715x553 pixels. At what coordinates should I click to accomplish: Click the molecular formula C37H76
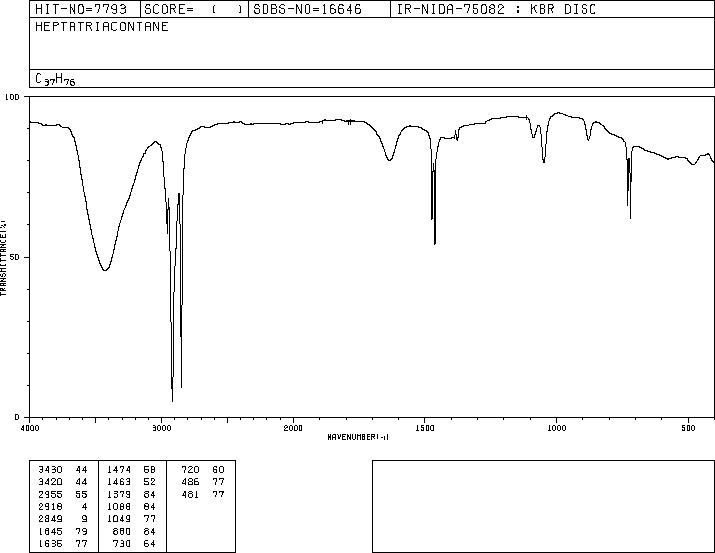(55, 79)
